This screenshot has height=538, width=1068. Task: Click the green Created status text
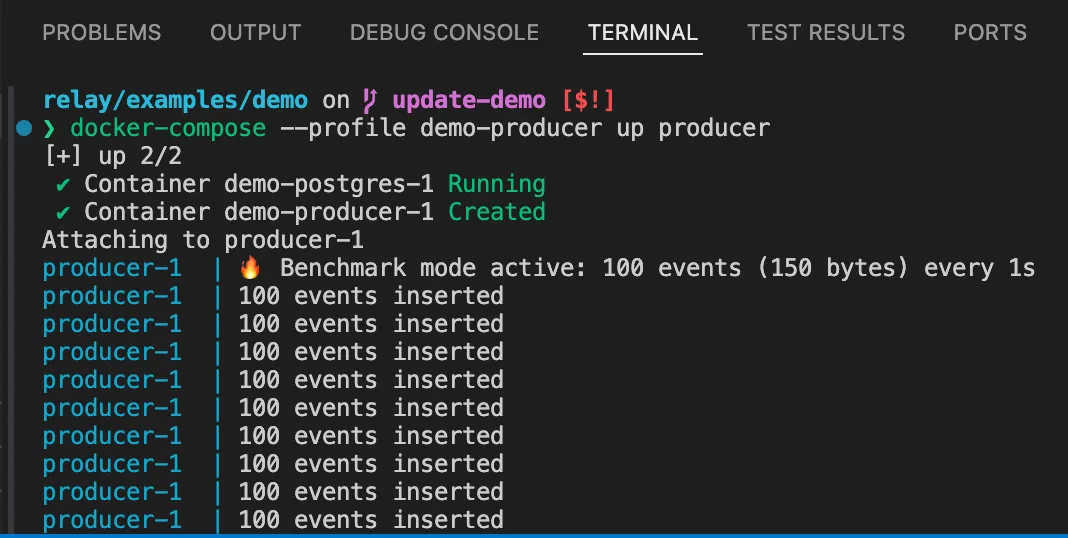(497, 212)
